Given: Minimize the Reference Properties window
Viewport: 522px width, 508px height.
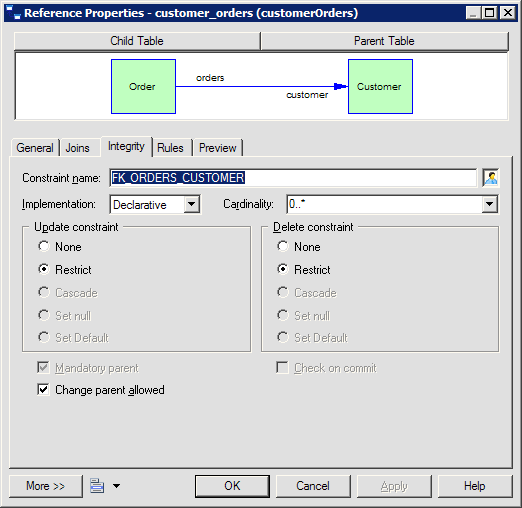Looking at the screenshot, I should click(x=473, y=13).
